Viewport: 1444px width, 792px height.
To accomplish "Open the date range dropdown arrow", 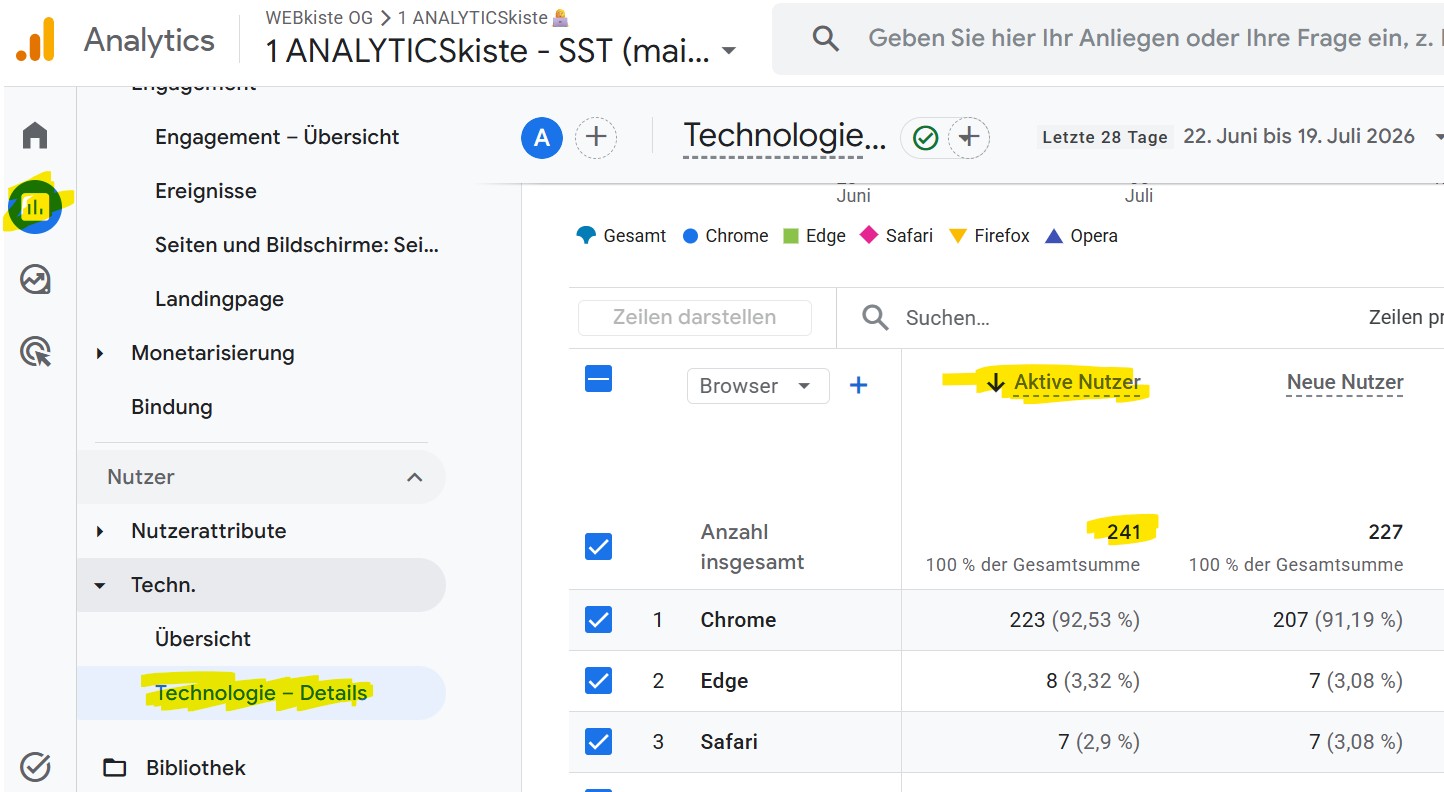I will (1438, 137).
